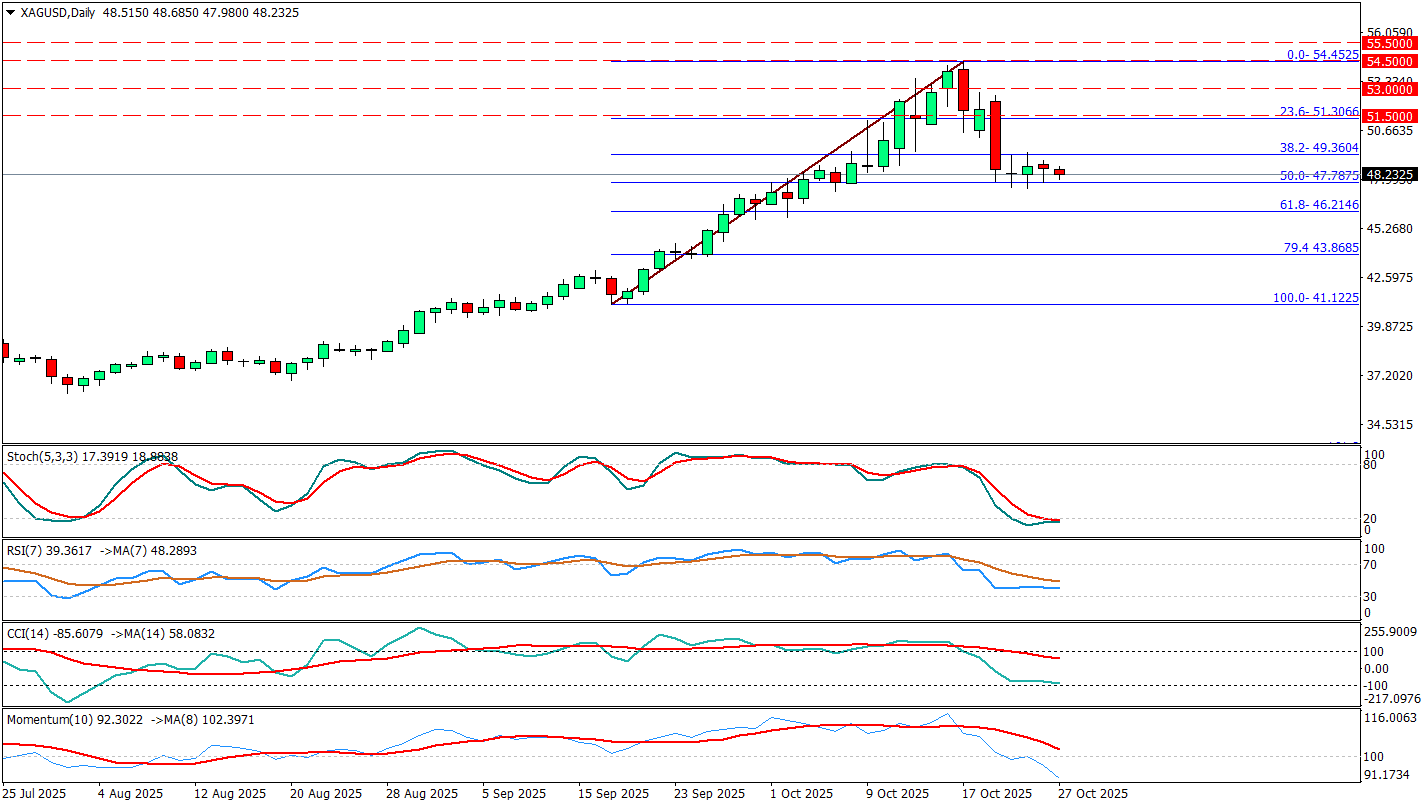Image resolution: width=1424 pixels, height=806 pixels.
Task: Select the red 51.5000 price level tag
Action: pyautogui.click(x=1391, y=116)
